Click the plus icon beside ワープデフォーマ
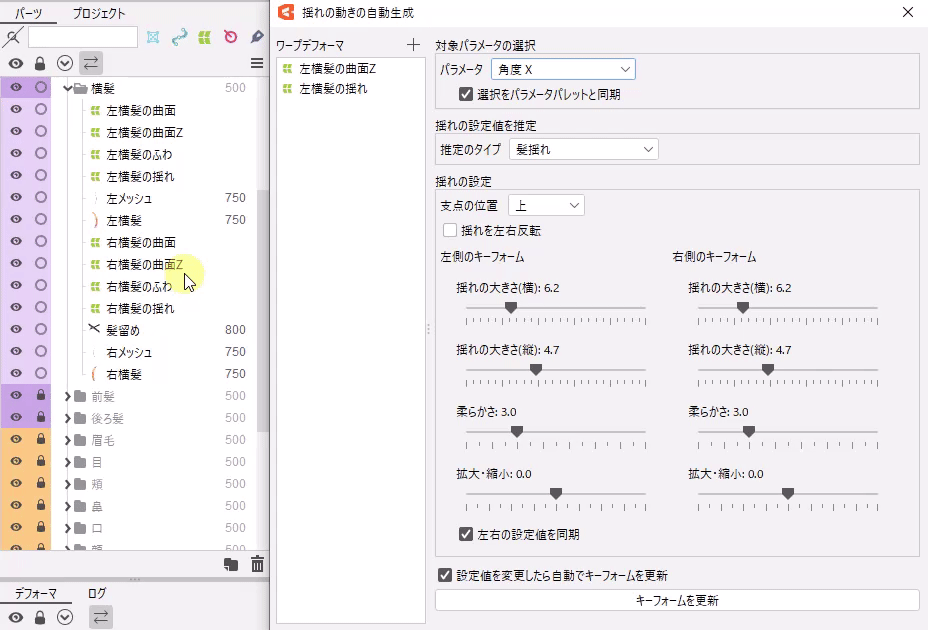 (x=414, y=45)
